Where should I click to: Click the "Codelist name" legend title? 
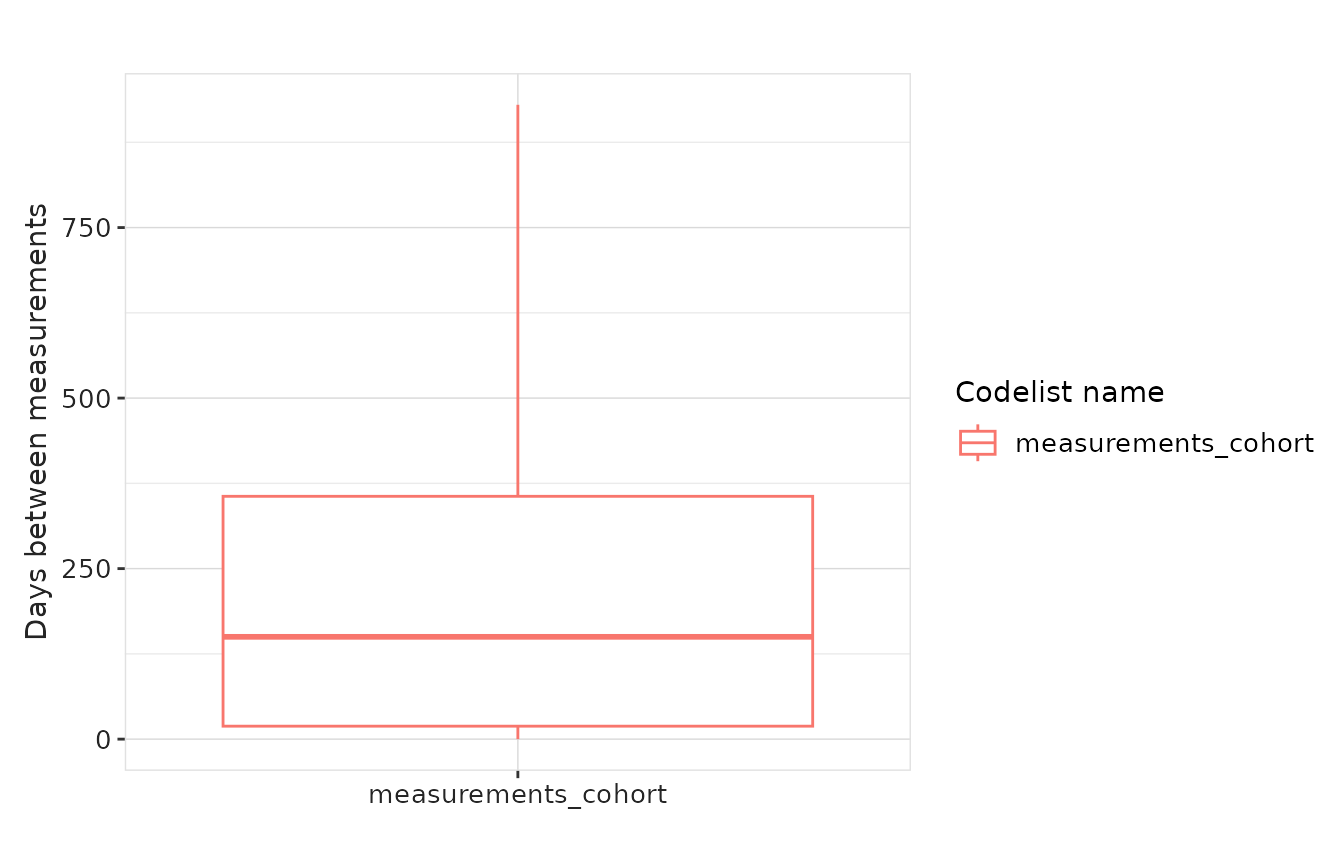coord(1059,393)
